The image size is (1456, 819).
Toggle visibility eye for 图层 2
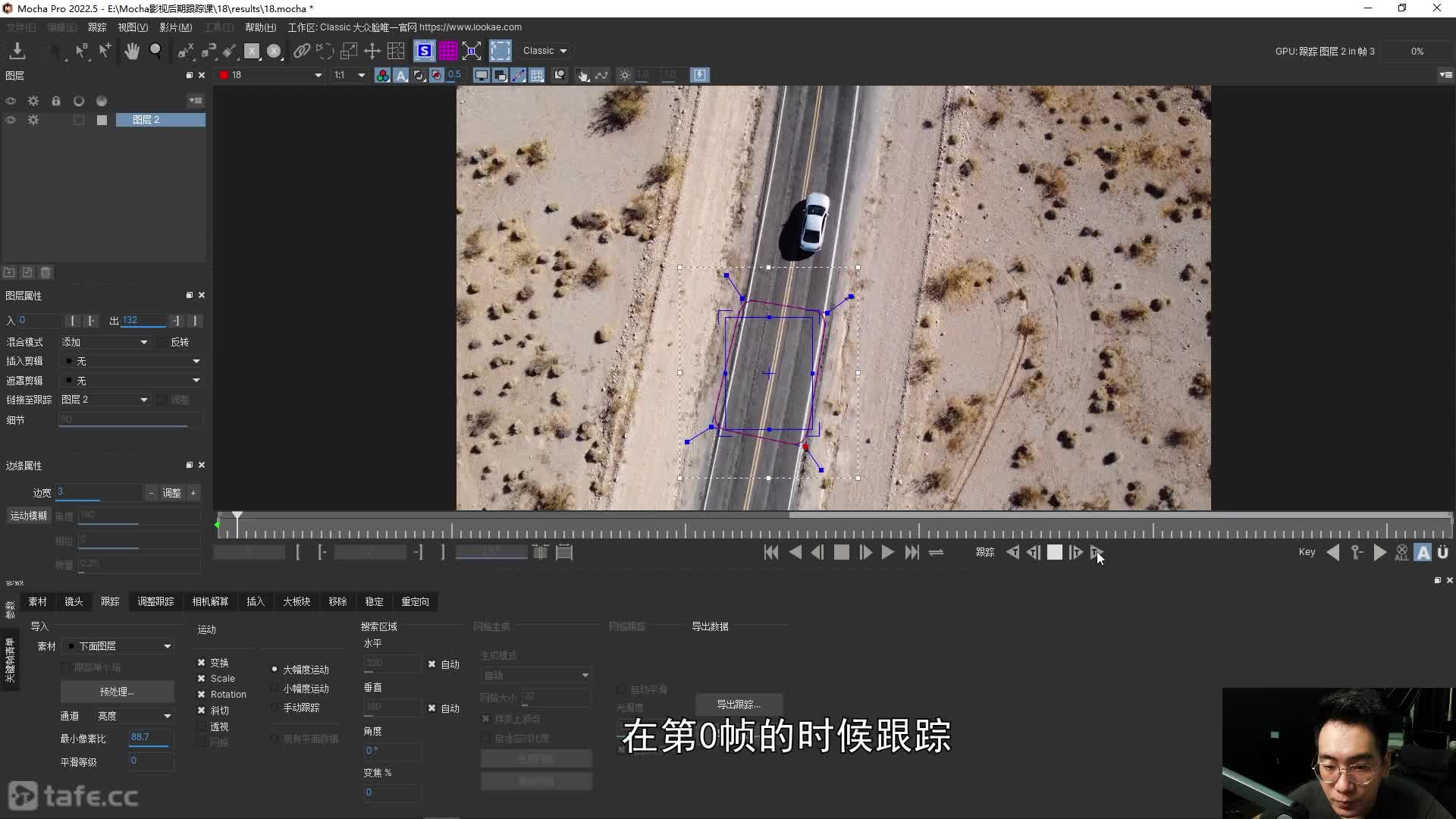pos(11,120)
